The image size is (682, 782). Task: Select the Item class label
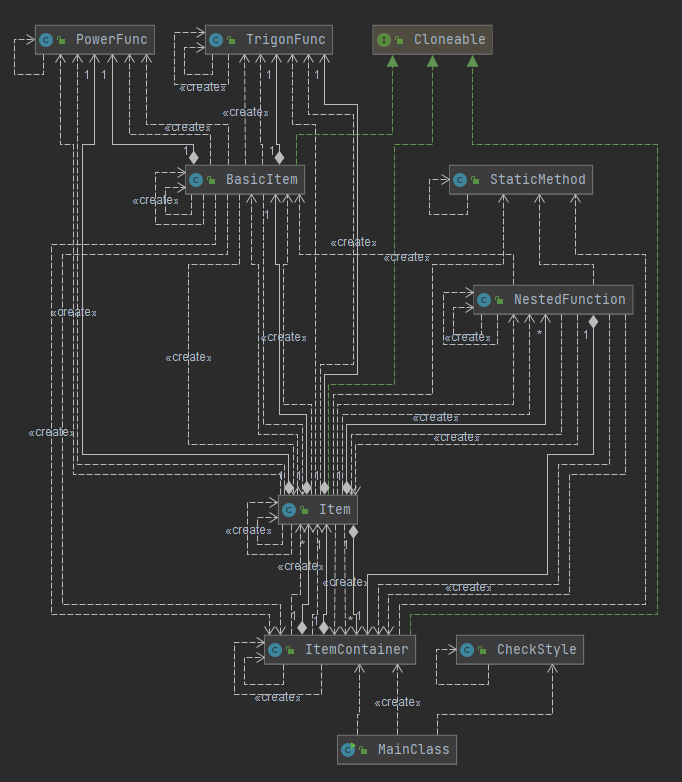[335, 510]
